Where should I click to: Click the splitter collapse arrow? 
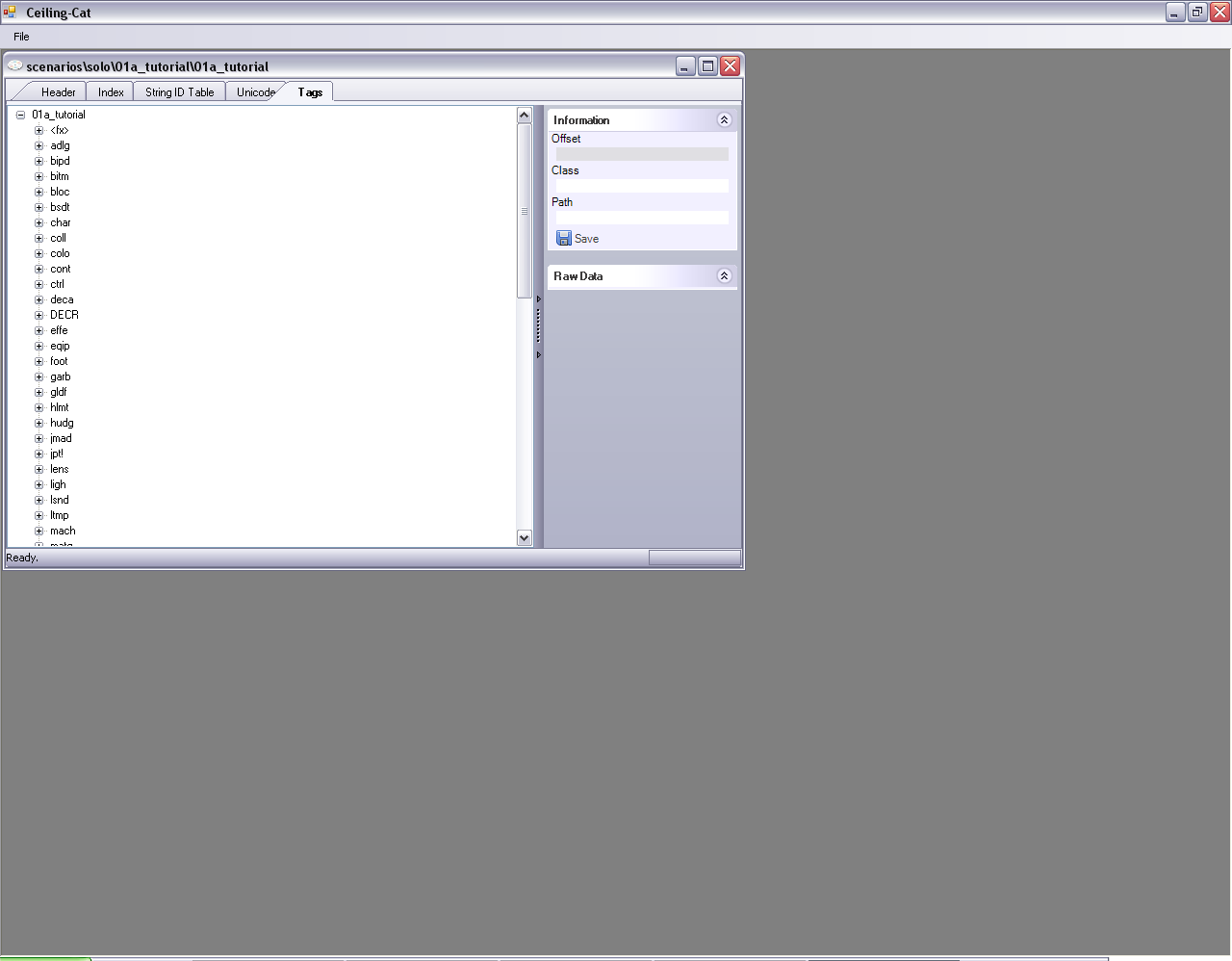coord(538,299)
